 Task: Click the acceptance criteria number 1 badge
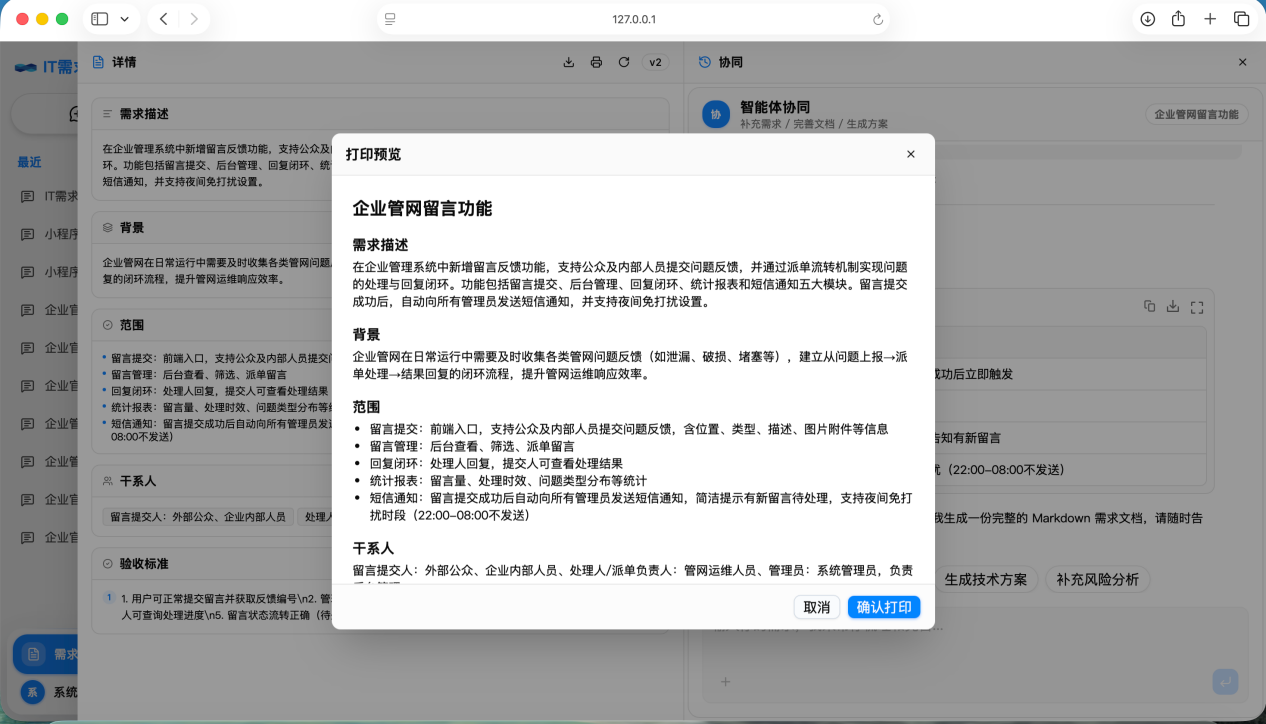click(x=108, y=598)
